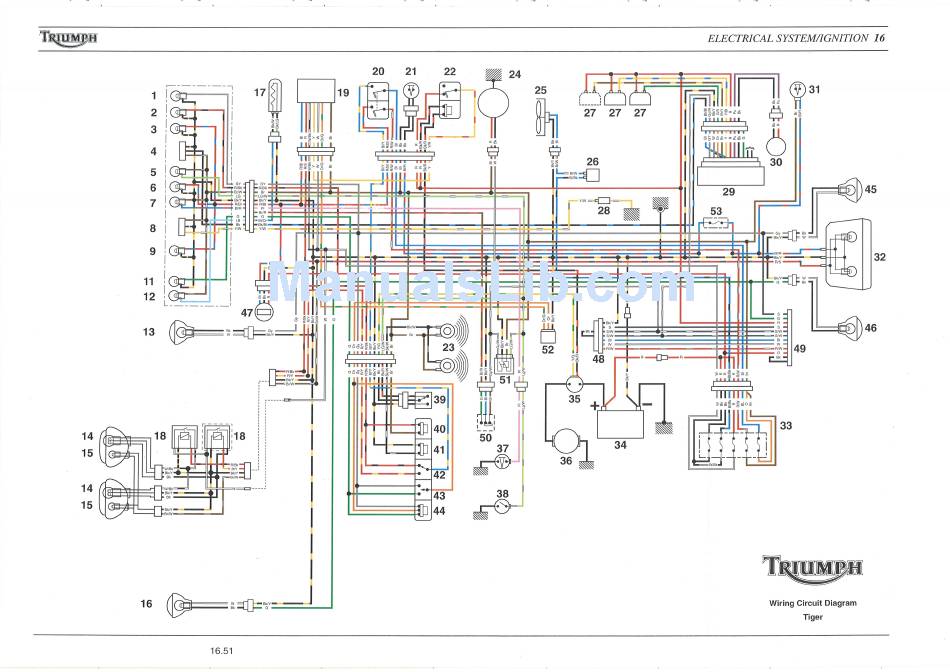
Task: Select the instrument bulb label "1"
Action: pyautogui.click(x=154, y=95)
